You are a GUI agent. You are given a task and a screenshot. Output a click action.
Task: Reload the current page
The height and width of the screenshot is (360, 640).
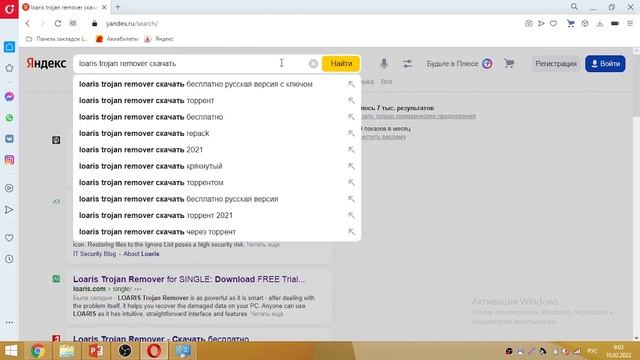(58, 24)
